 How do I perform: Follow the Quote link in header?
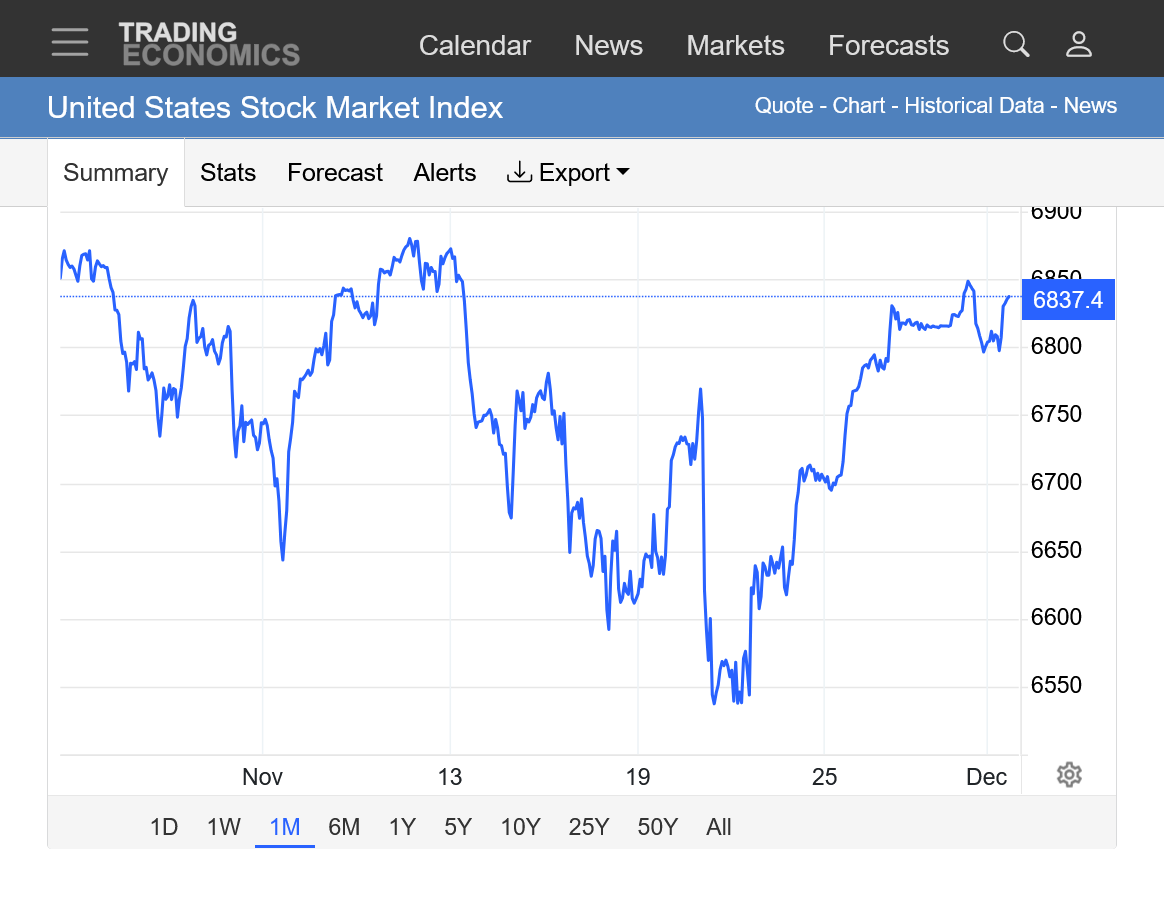click(783, 106)
